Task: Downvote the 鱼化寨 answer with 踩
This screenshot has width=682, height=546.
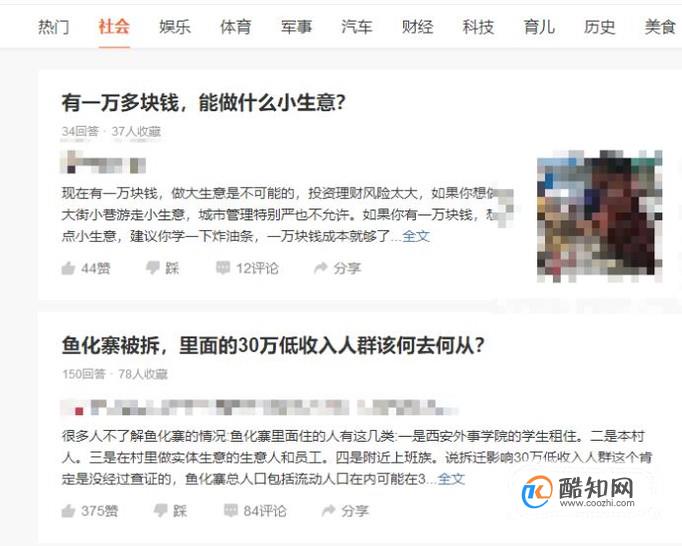Action: coord(170,511)
